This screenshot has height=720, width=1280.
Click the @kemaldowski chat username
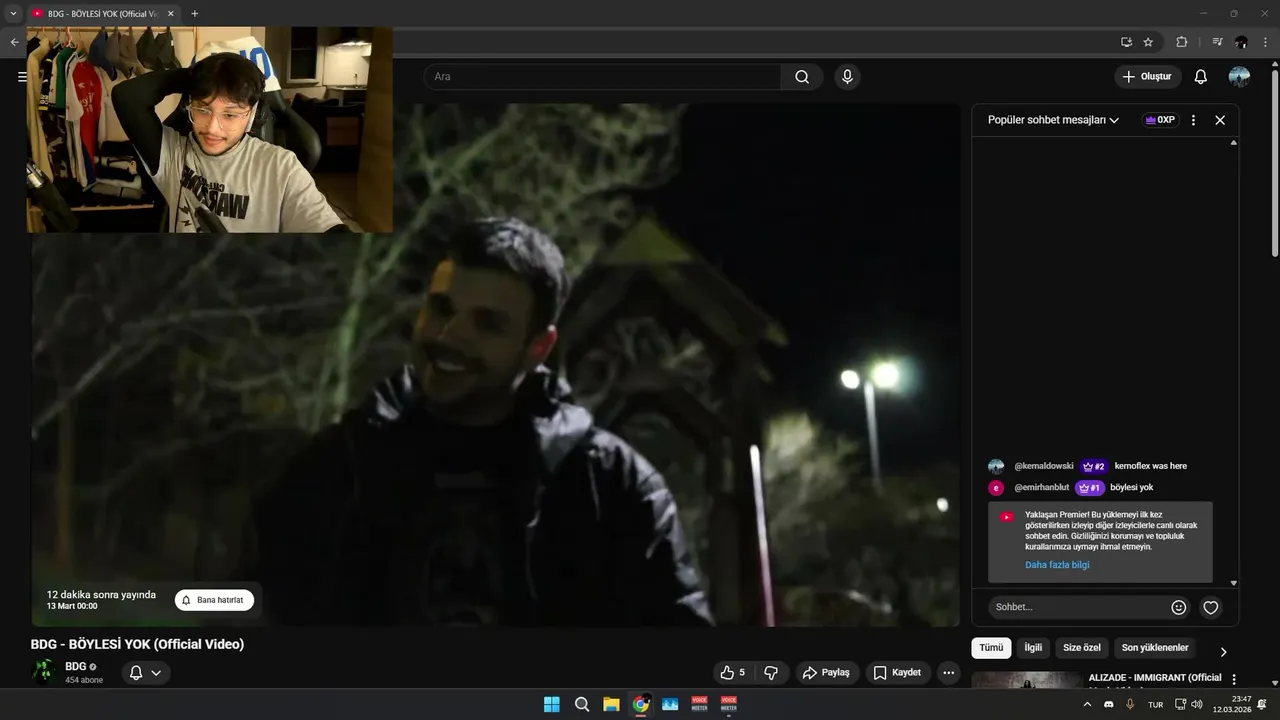click(x=1044, y=466)
